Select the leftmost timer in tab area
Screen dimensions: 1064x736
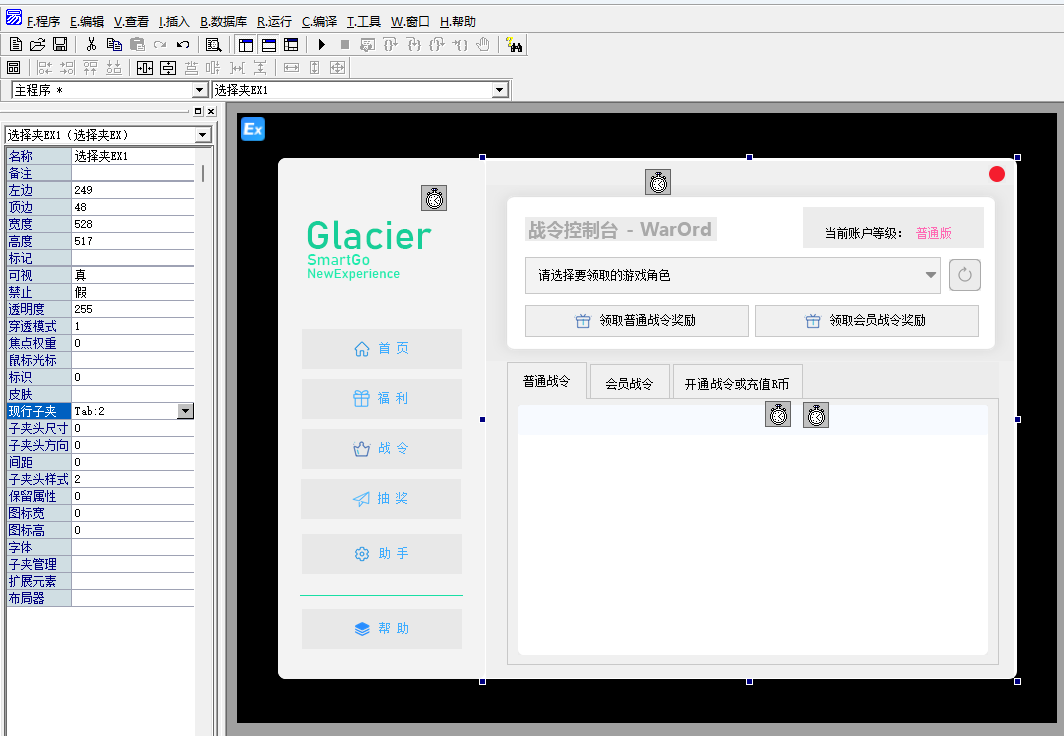778,414
